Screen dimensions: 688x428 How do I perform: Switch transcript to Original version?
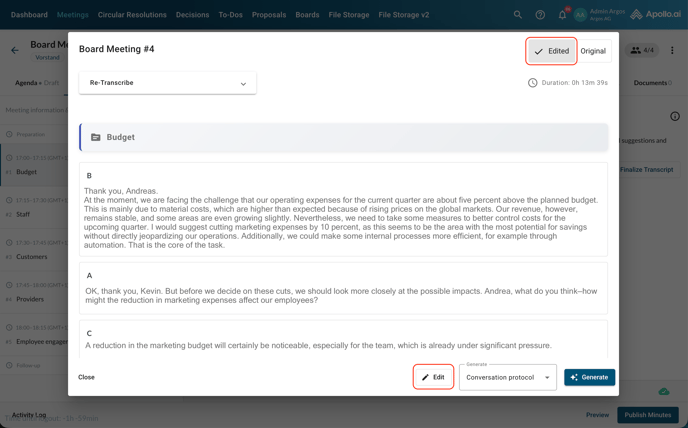pos(593,51)
